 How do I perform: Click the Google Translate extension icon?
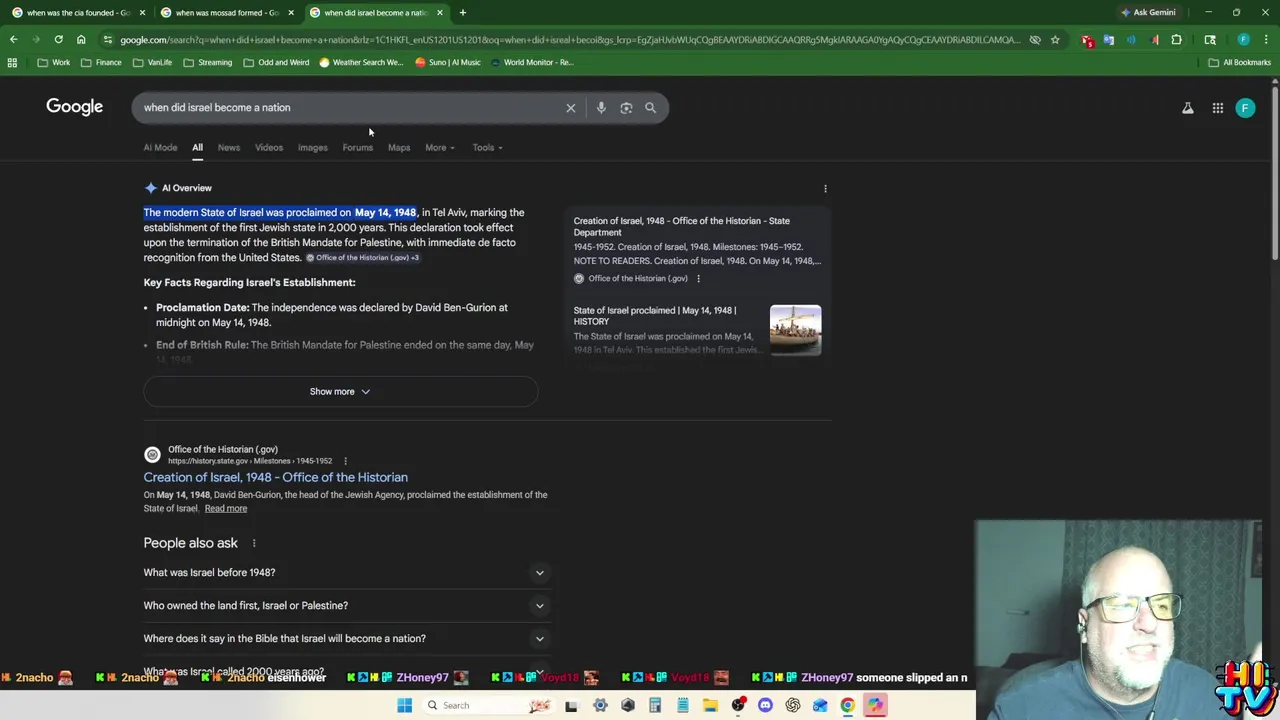coord(1109,40)
